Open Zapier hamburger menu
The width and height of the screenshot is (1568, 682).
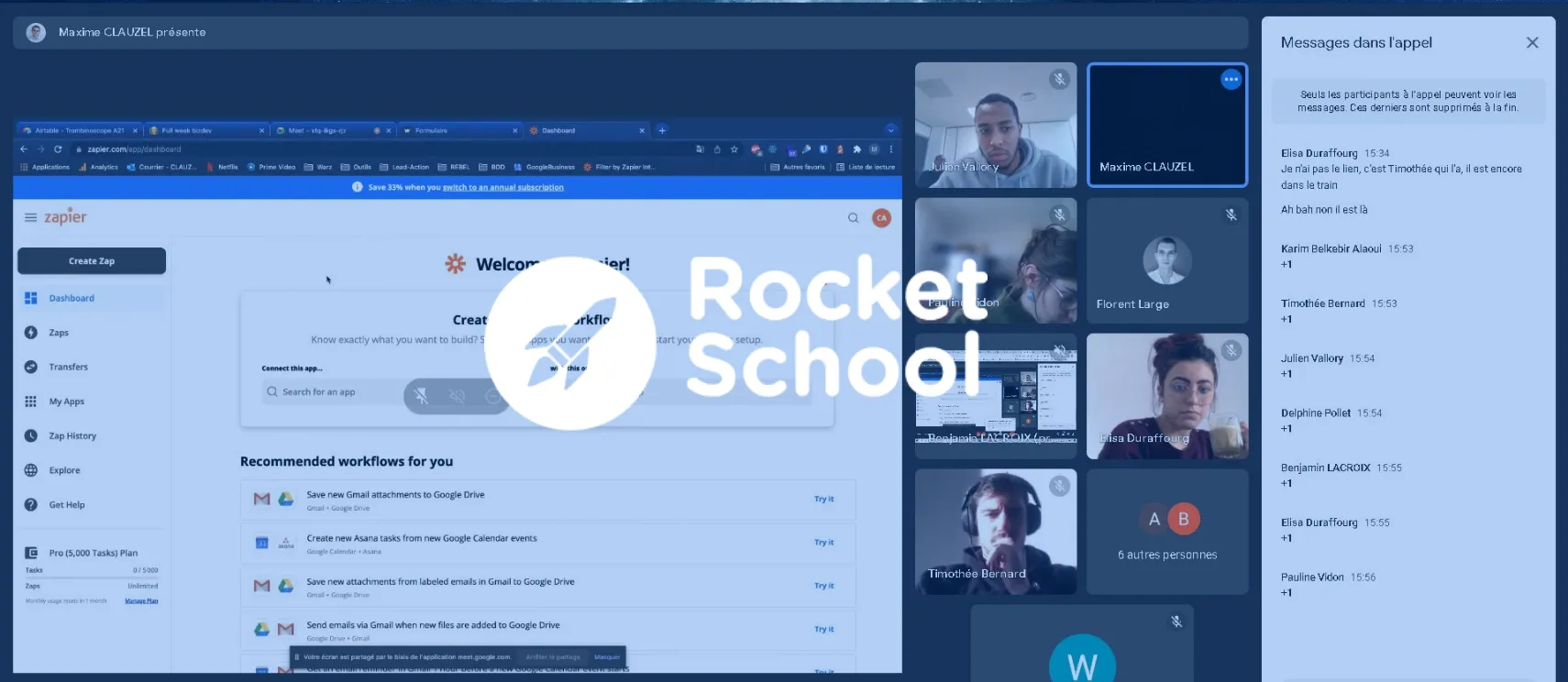pos(30,217)
